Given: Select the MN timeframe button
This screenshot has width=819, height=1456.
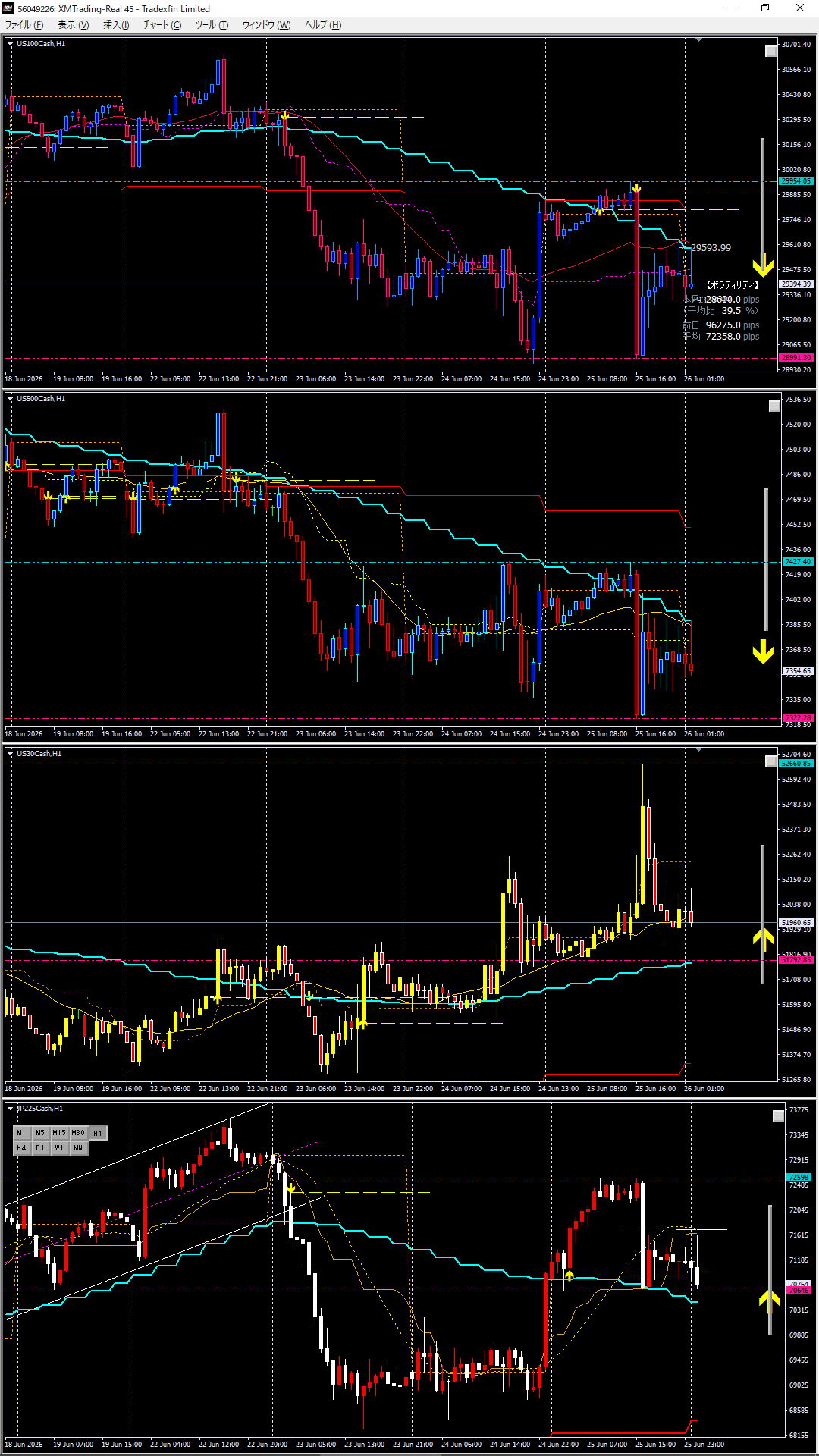Looking at the screenshot, I should coord(78,1148).
